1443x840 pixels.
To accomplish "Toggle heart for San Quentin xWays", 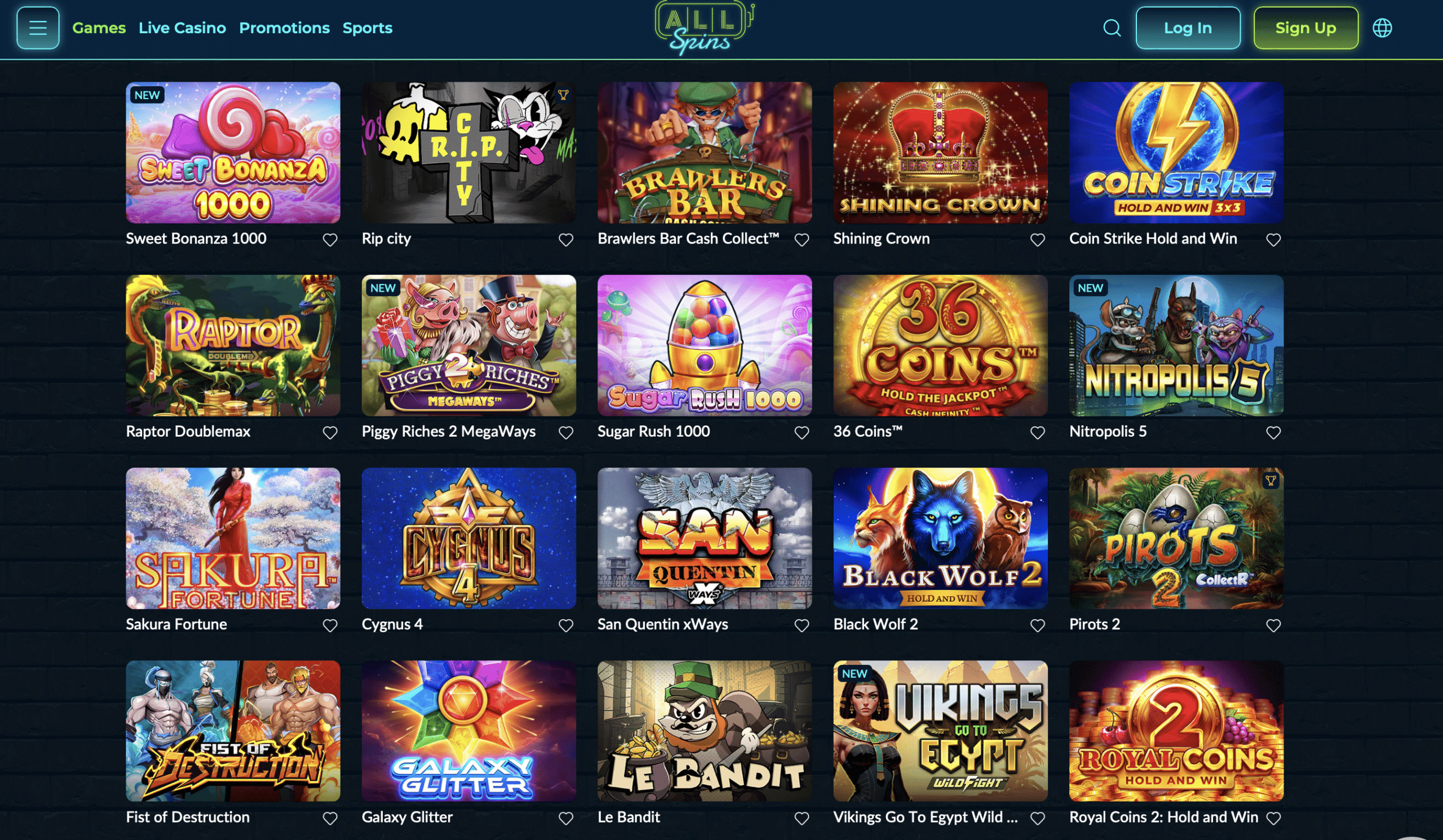I will click(x=801, y=625).
